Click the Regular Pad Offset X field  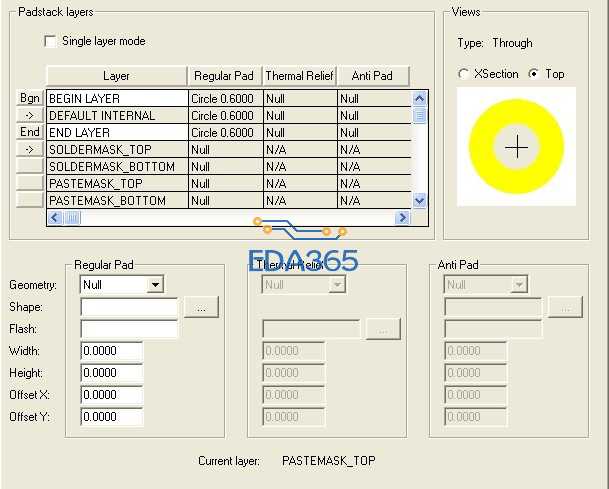[112, 395]
